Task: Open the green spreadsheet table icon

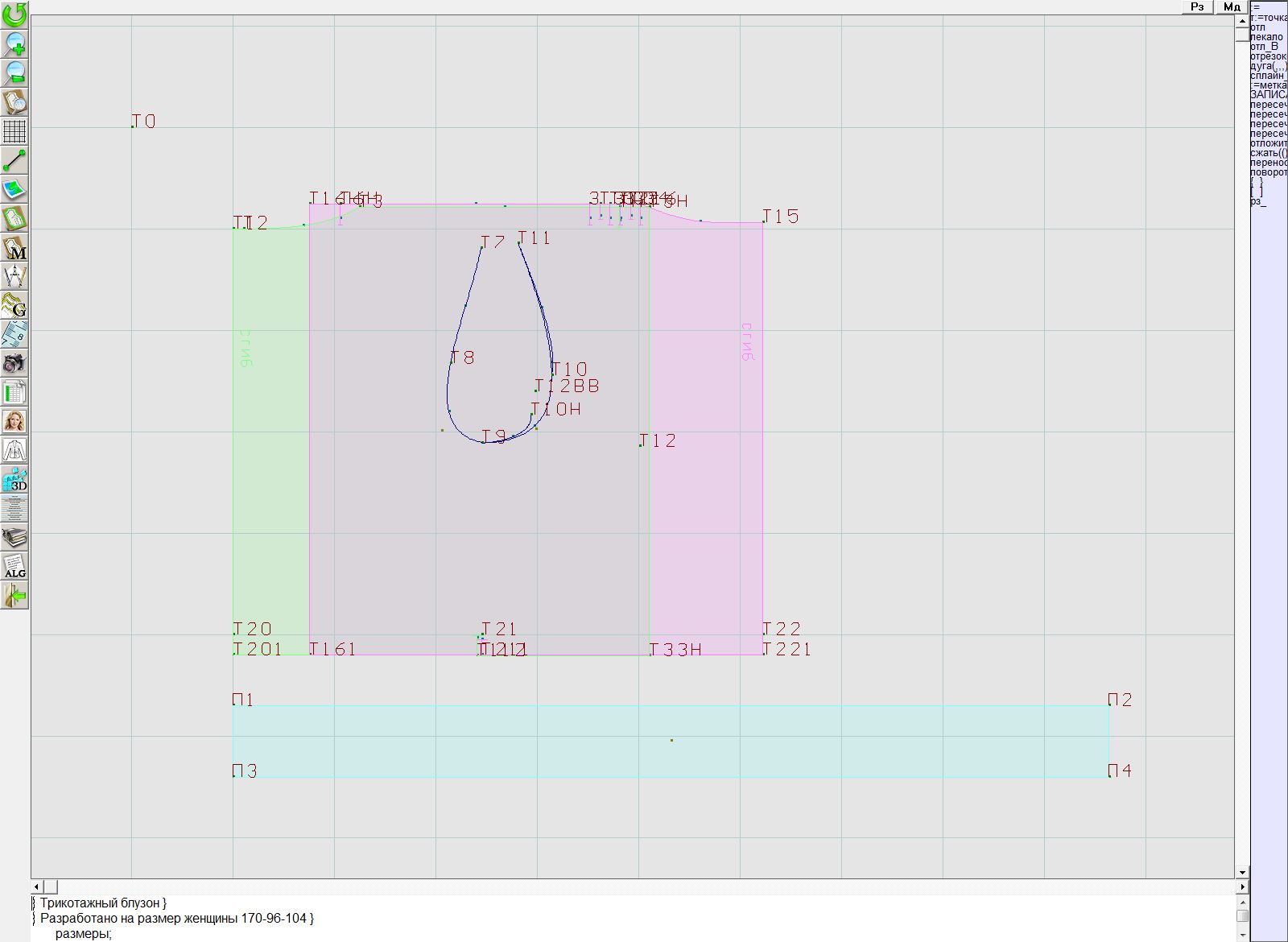Action: [14, 392]
